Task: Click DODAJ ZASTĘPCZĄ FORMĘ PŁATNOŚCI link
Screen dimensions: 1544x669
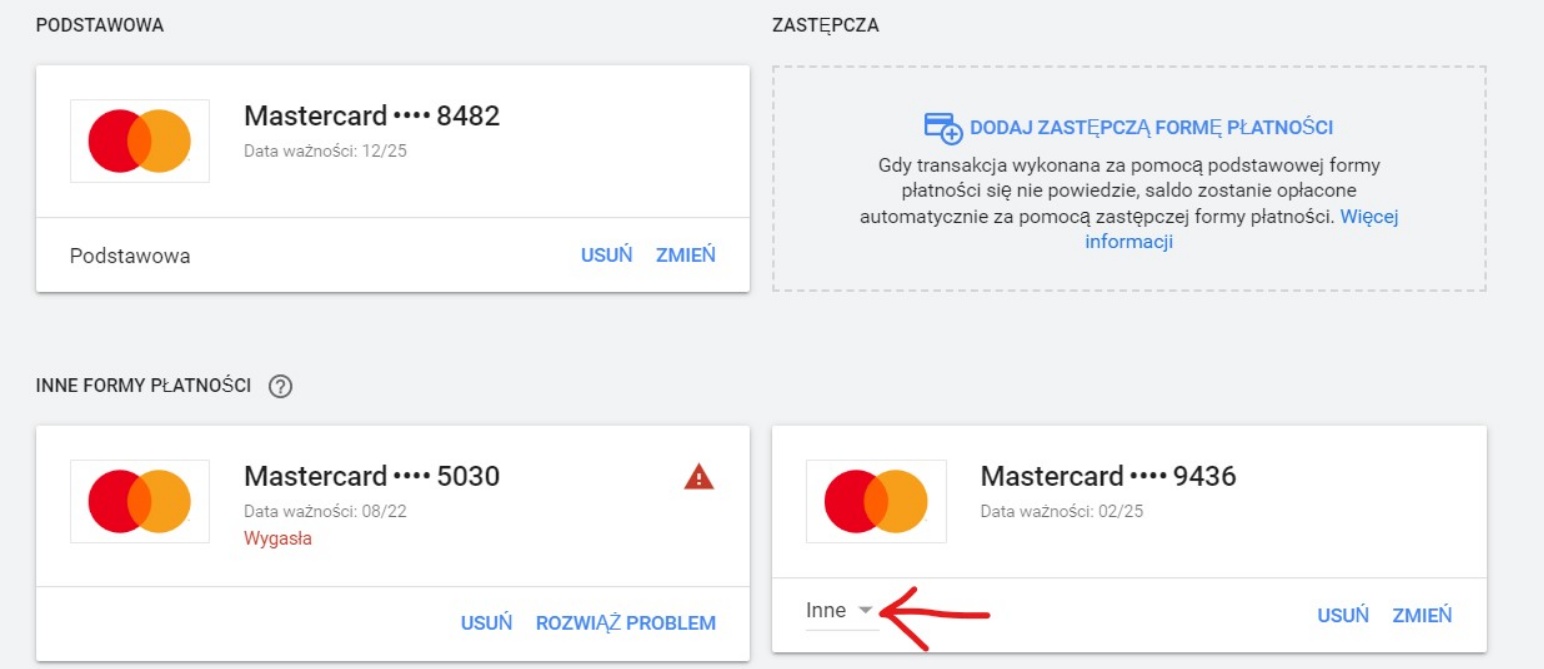Action: pyautogui.click(x=1151, y=128)
